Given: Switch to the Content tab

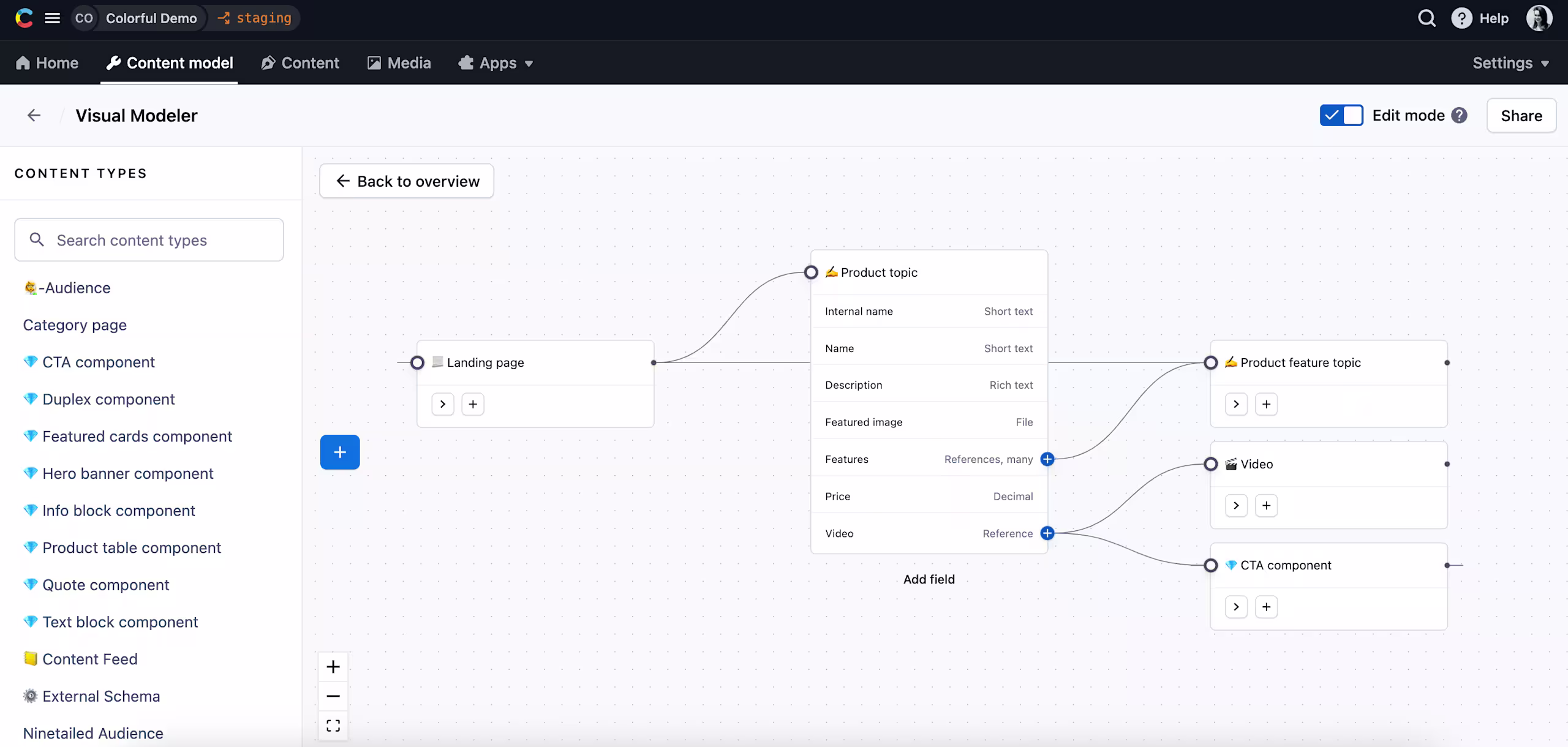Looking at the screenshot, I should [300, 63].
